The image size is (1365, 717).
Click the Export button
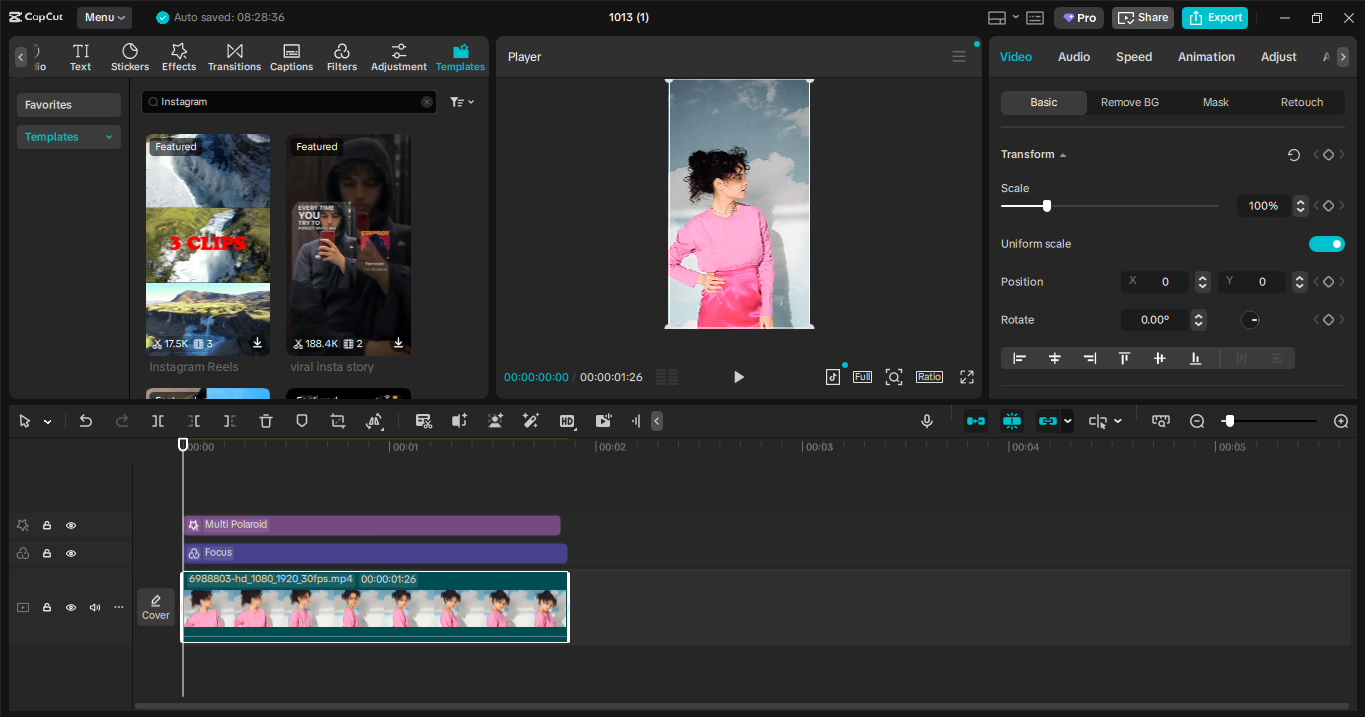[x=1214, y=17]
